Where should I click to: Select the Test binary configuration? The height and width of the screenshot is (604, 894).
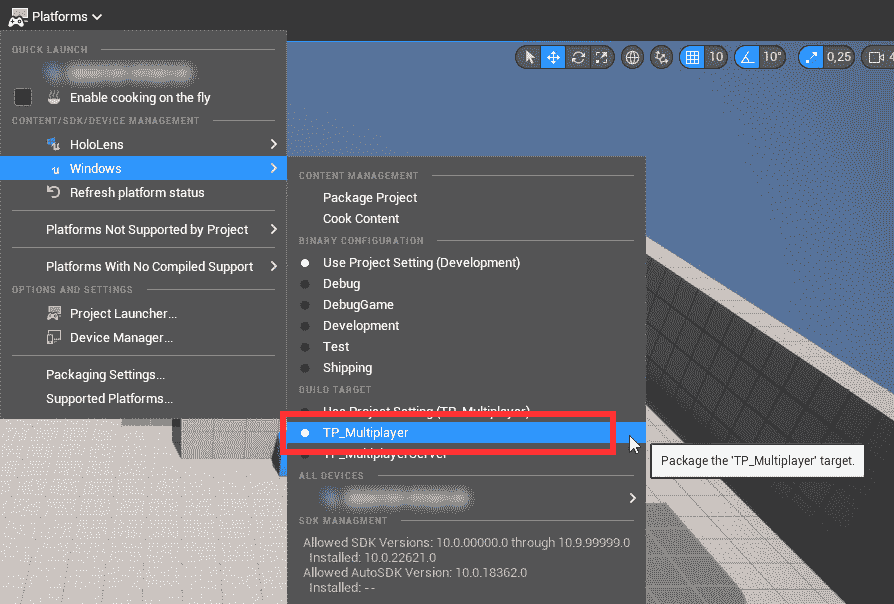(x=466, y=347)
